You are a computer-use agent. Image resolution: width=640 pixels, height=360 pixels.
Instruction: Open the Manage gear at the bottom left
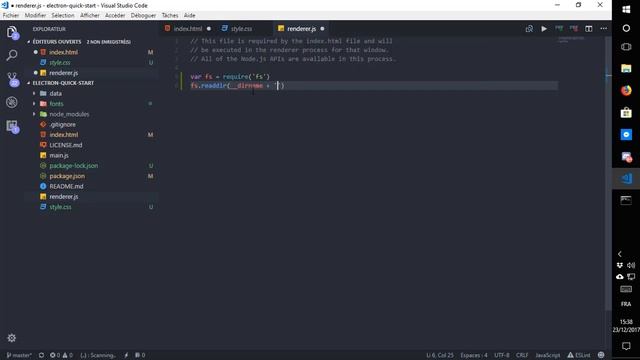point(11,338)
